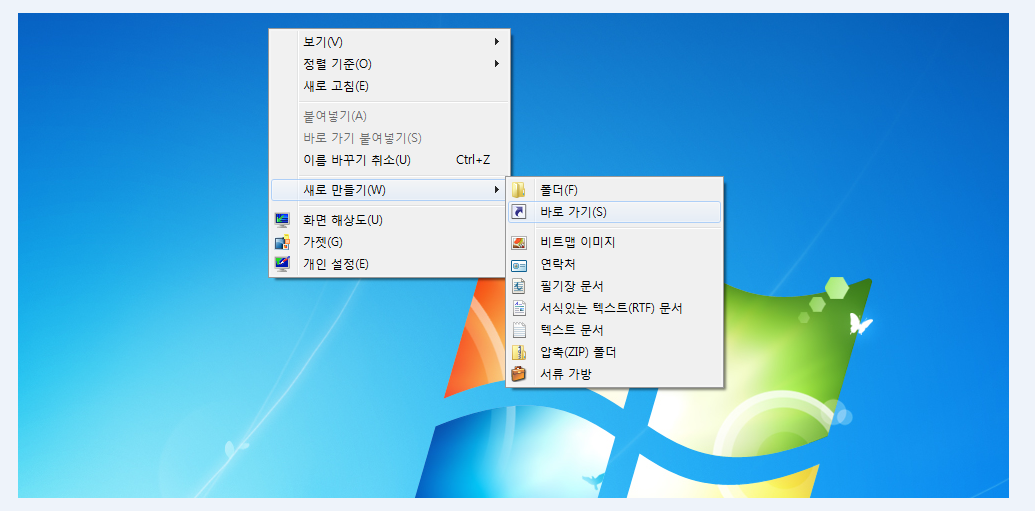Expand the 보기(V) submenu arrow
Viewport: 1035px width, 511px height.
point(496,42)
